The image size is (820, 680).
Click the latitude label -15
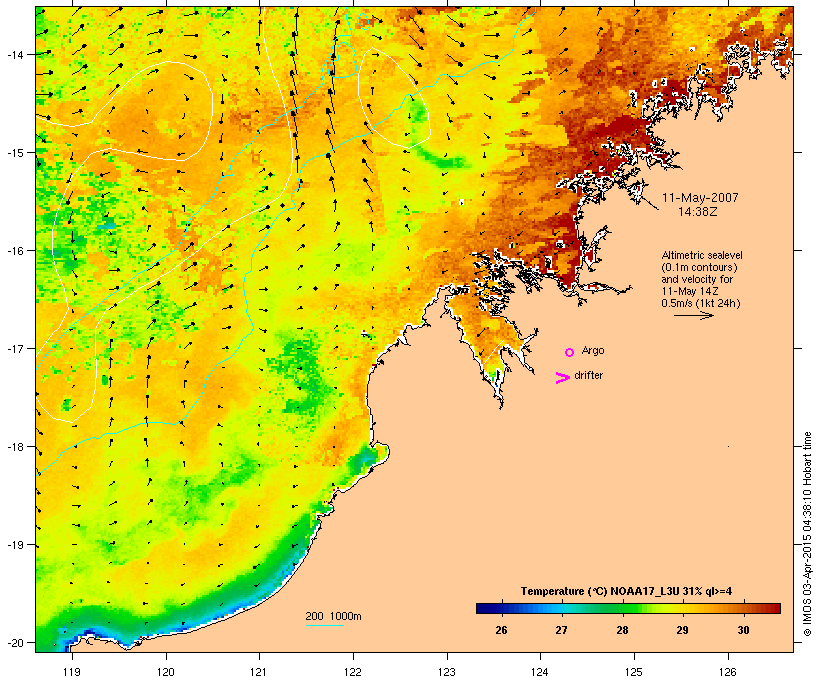14,153
